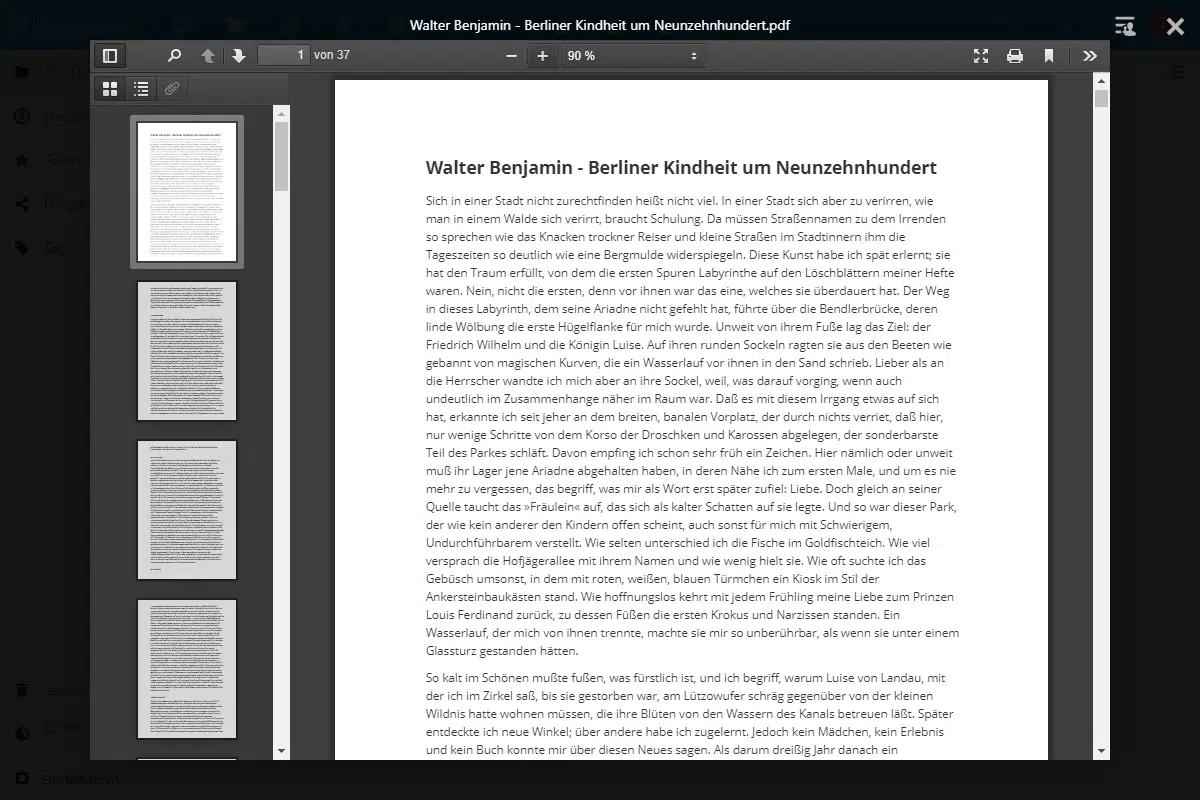Click the document scrollbar up arrow
Image resolution: width=1200 pixels, height=800 pixels.
click(1102, 80)
